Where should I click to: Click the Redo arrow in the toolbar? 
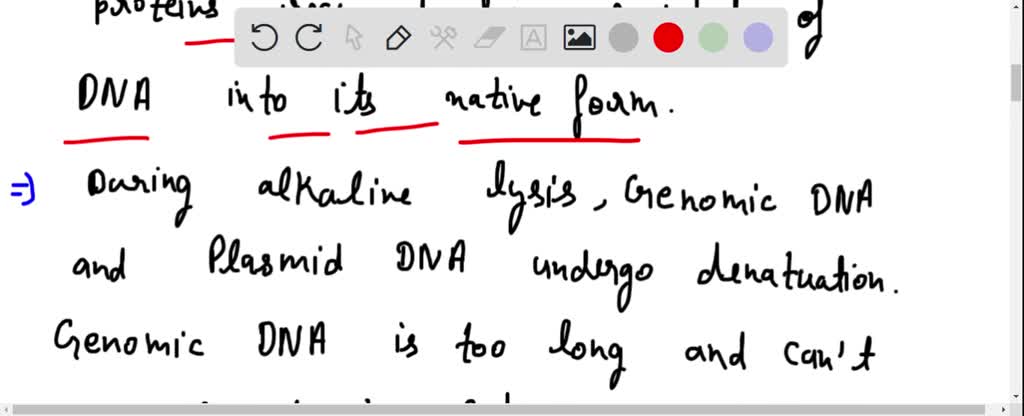(309, 38)
